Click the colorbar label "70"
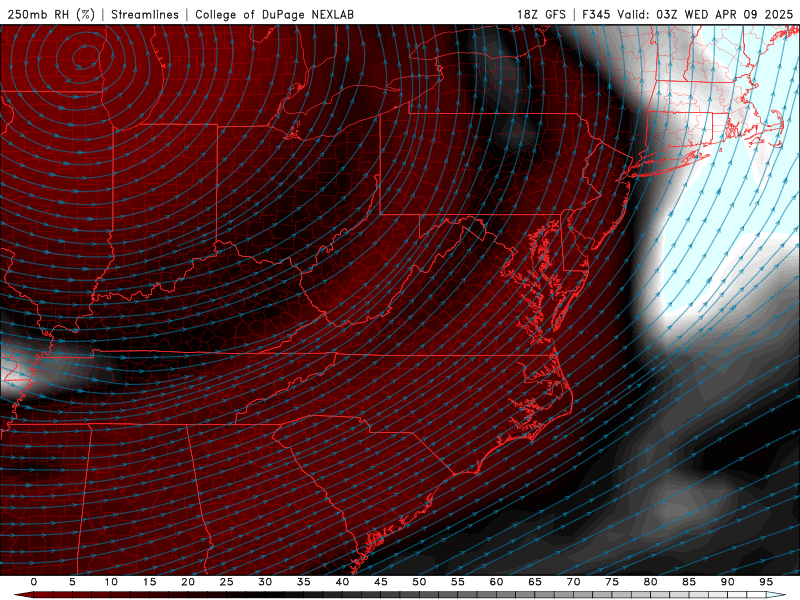 (x=573, y=582)
